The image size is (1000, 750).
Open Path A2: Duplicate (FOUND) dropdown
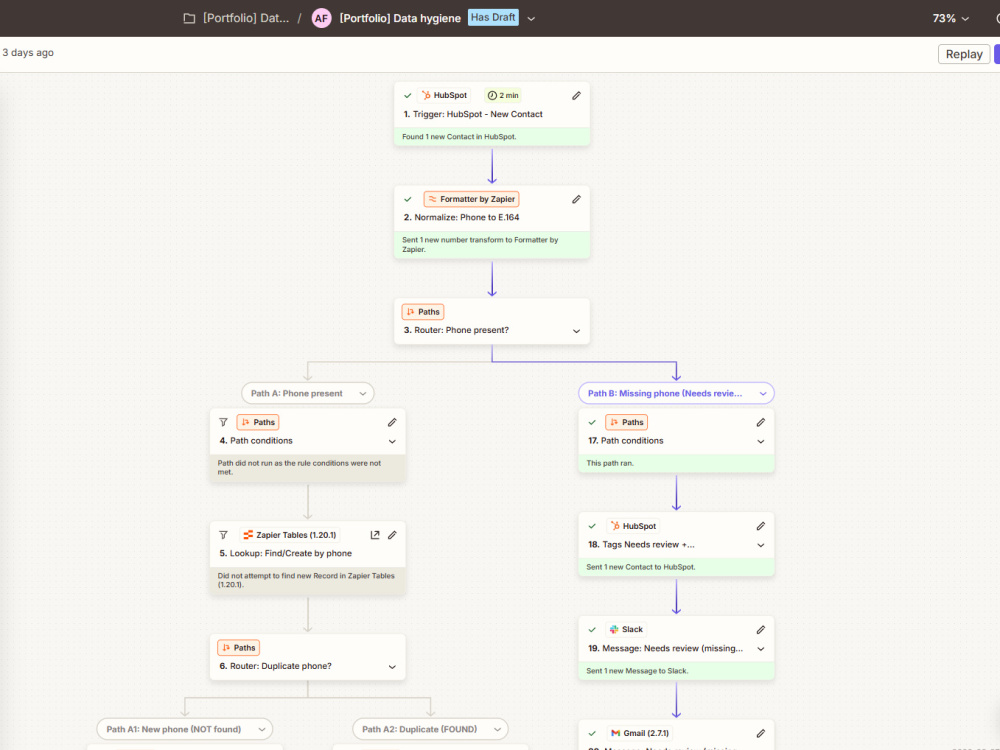(x=430, y=729)
